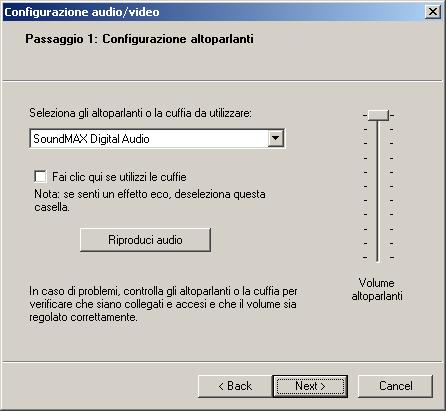Click the 'Passaggio 1: Configurazione altoparlanti' heading
Viewport: 446px width, 411px height.
(139, 39)
